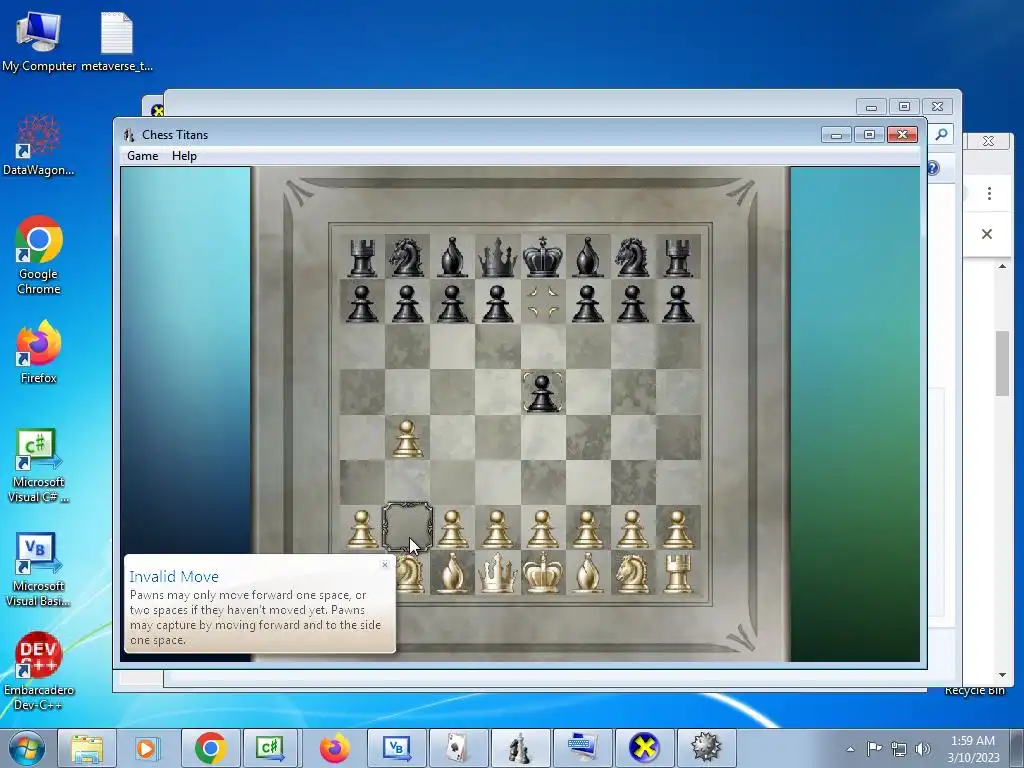Click the volume speaker tray icon
Viewport: 1024px width, 768px height.
click(x=923, y=749)
